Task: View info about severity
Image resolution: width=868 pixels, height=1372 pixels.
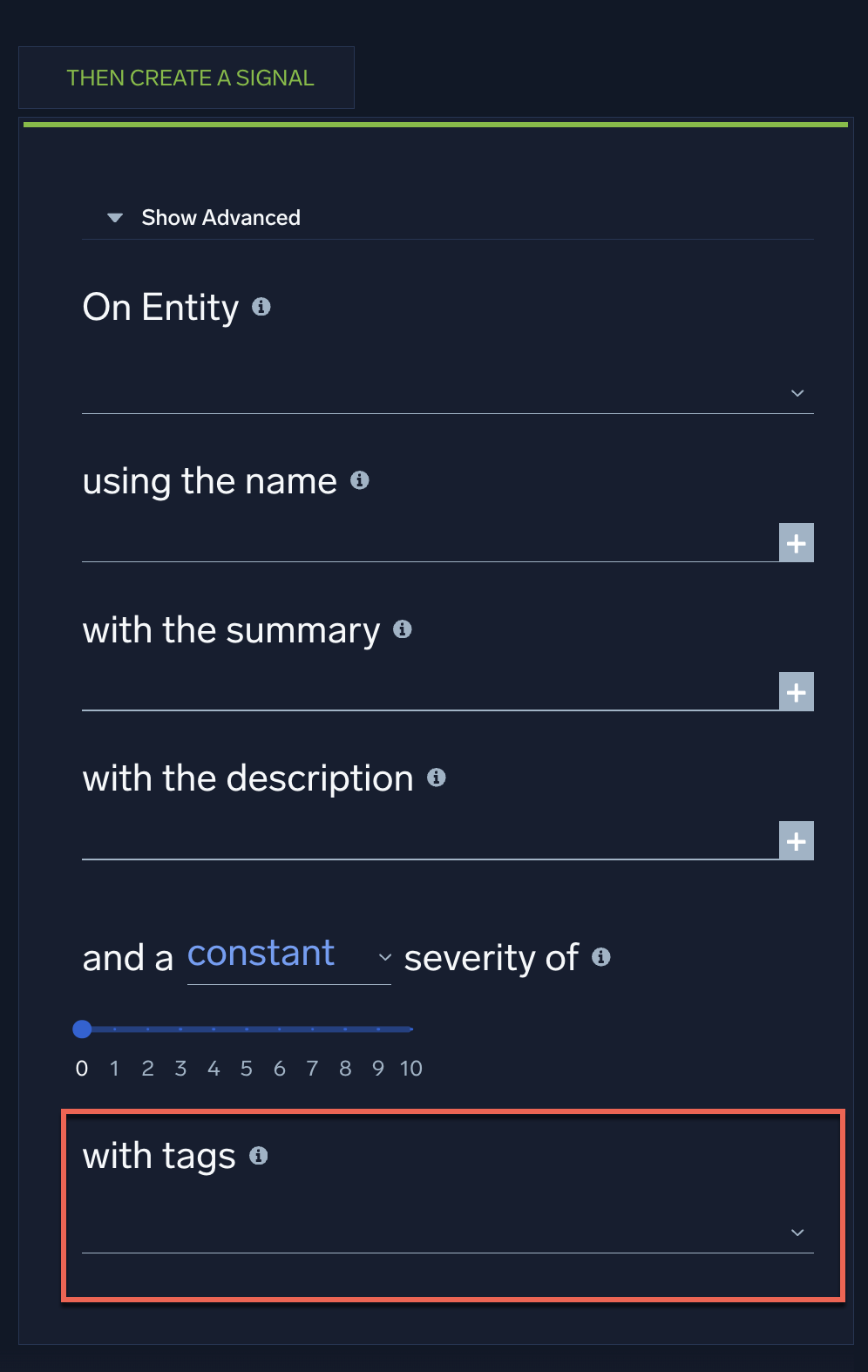Action: coord(600,956)
